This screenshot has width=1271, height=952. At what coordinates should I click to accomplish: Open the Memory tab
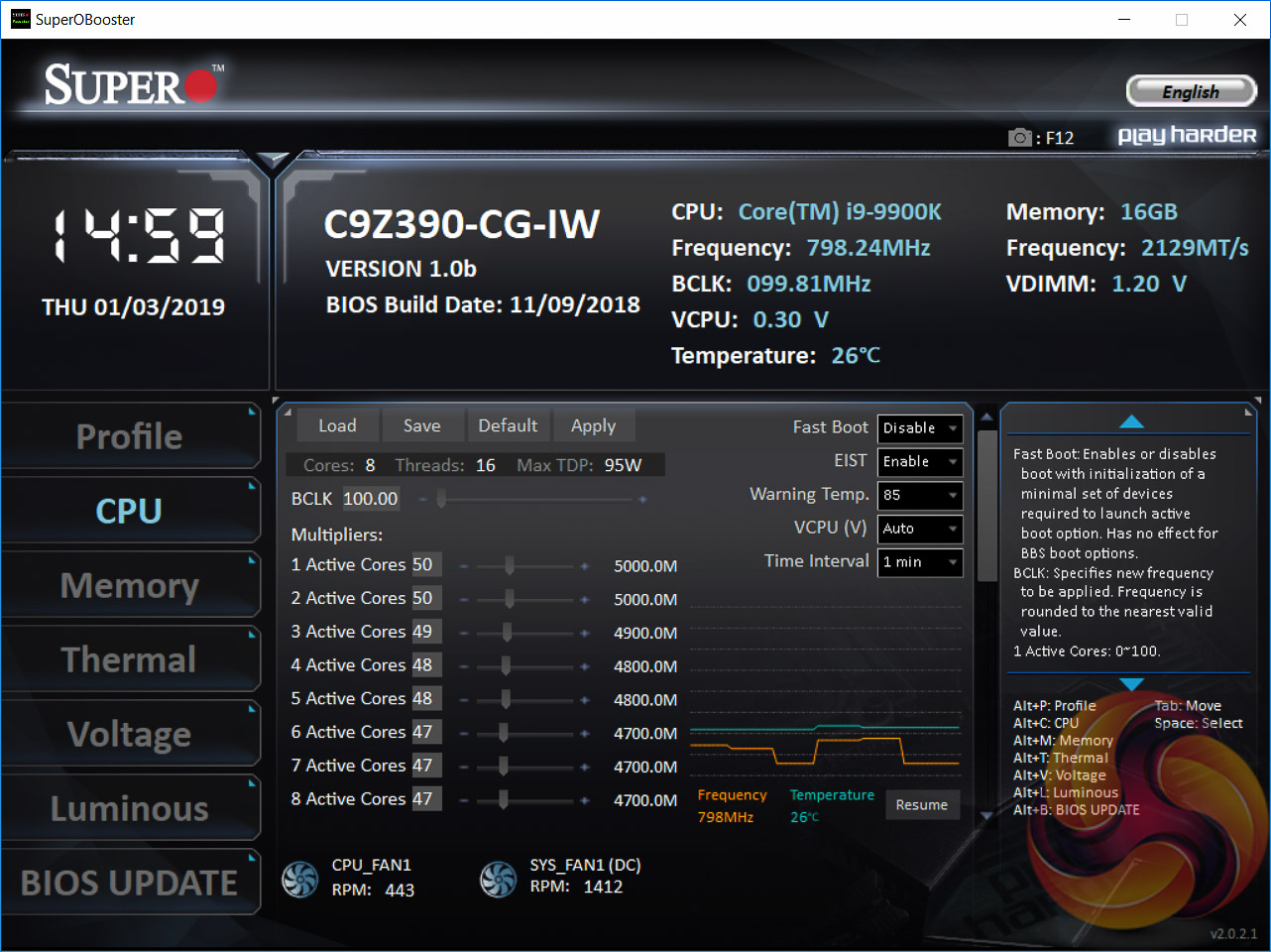(130, 585)
